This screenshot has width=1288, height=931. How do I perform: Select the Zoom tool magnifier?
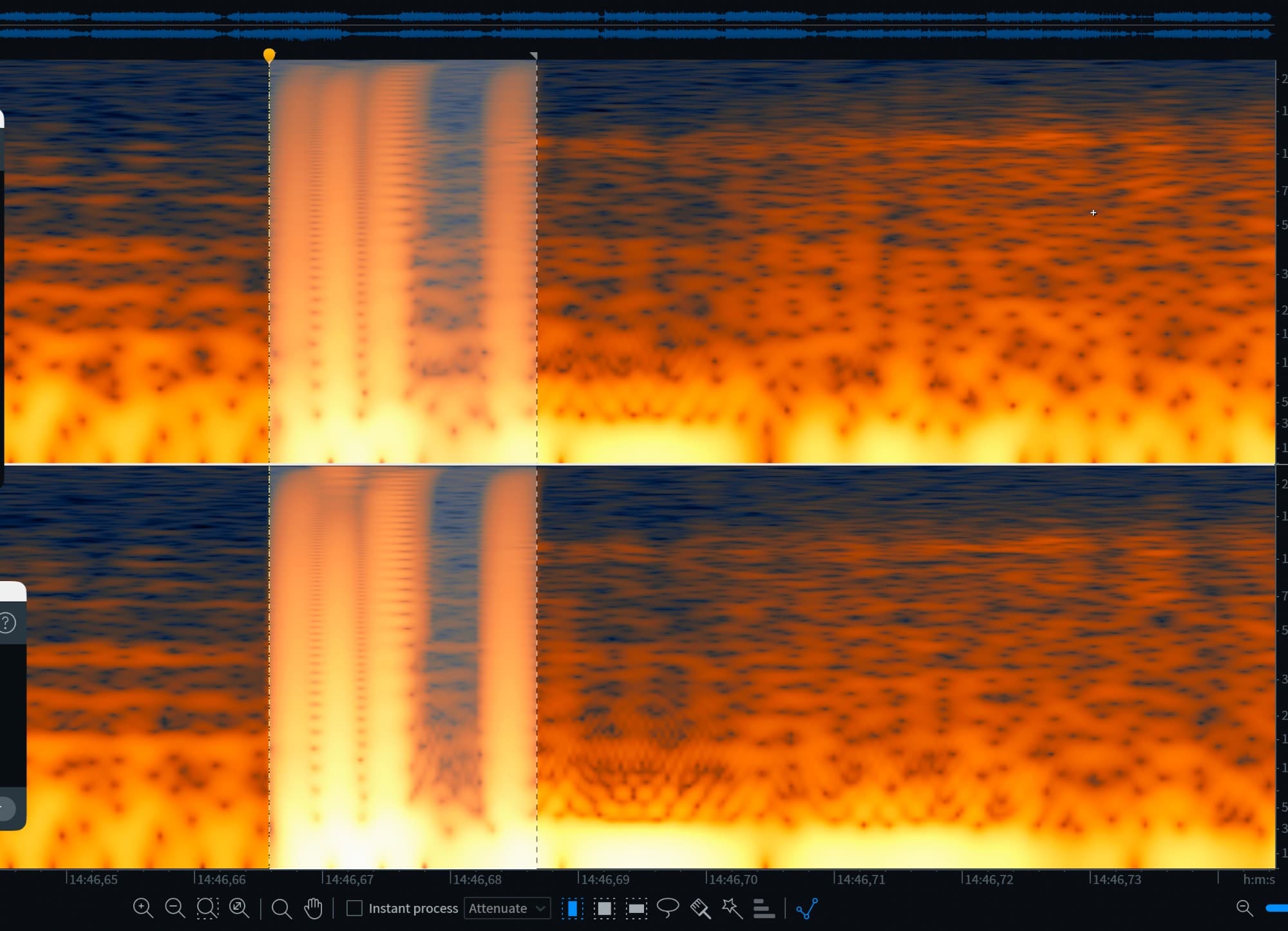(281, 908)
